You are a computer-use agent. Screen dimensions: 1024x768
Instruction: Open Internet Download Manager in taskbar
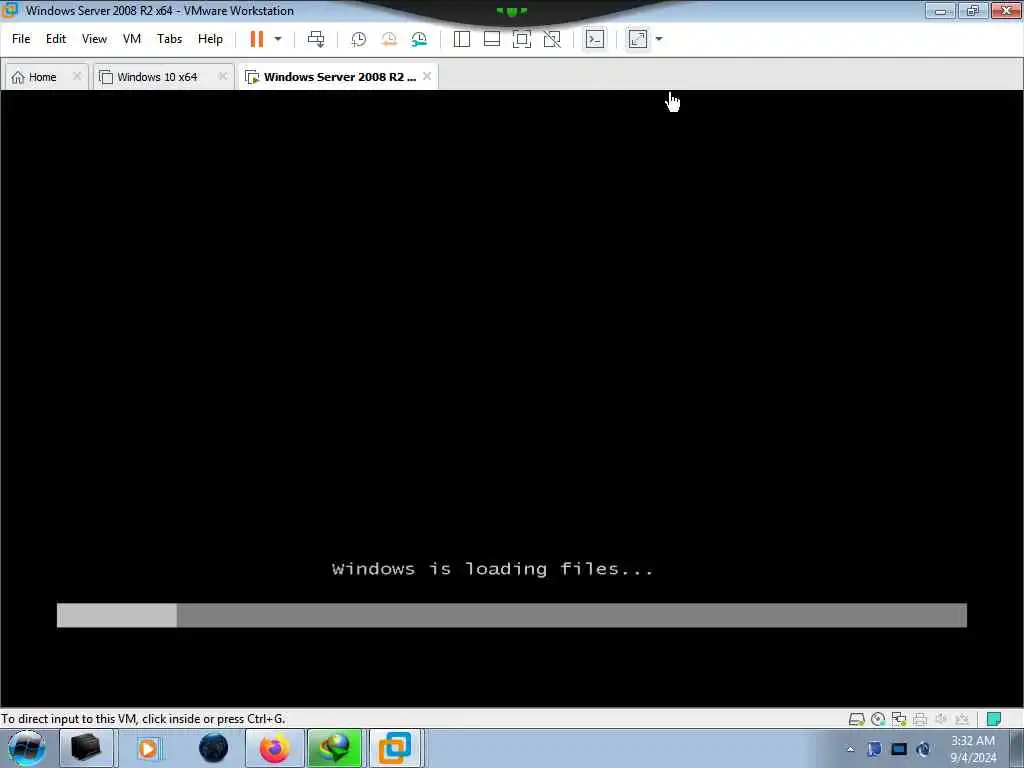334,748
